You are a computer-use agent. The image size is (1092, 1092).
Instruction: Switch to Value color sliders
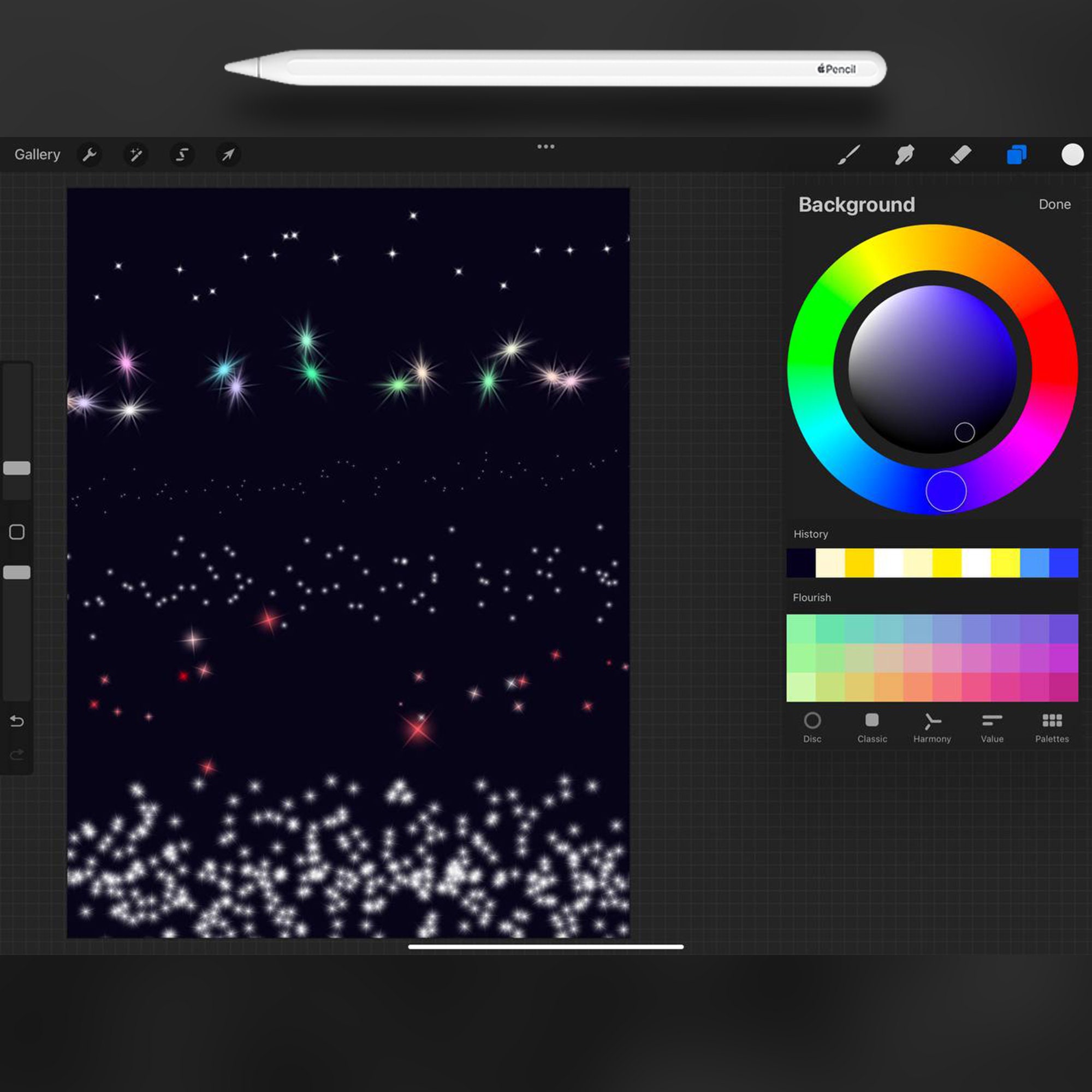tap(992, 727)
